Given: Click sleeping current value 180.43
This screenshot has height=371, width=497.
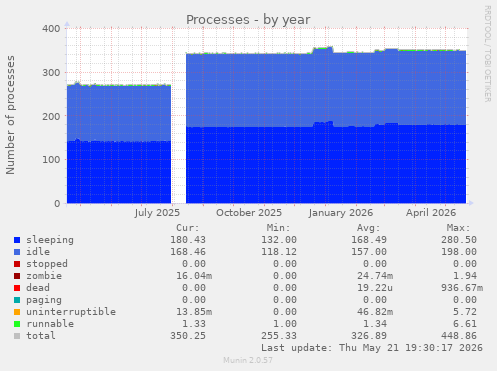Looking at the screenshot, I should point(188,240).
